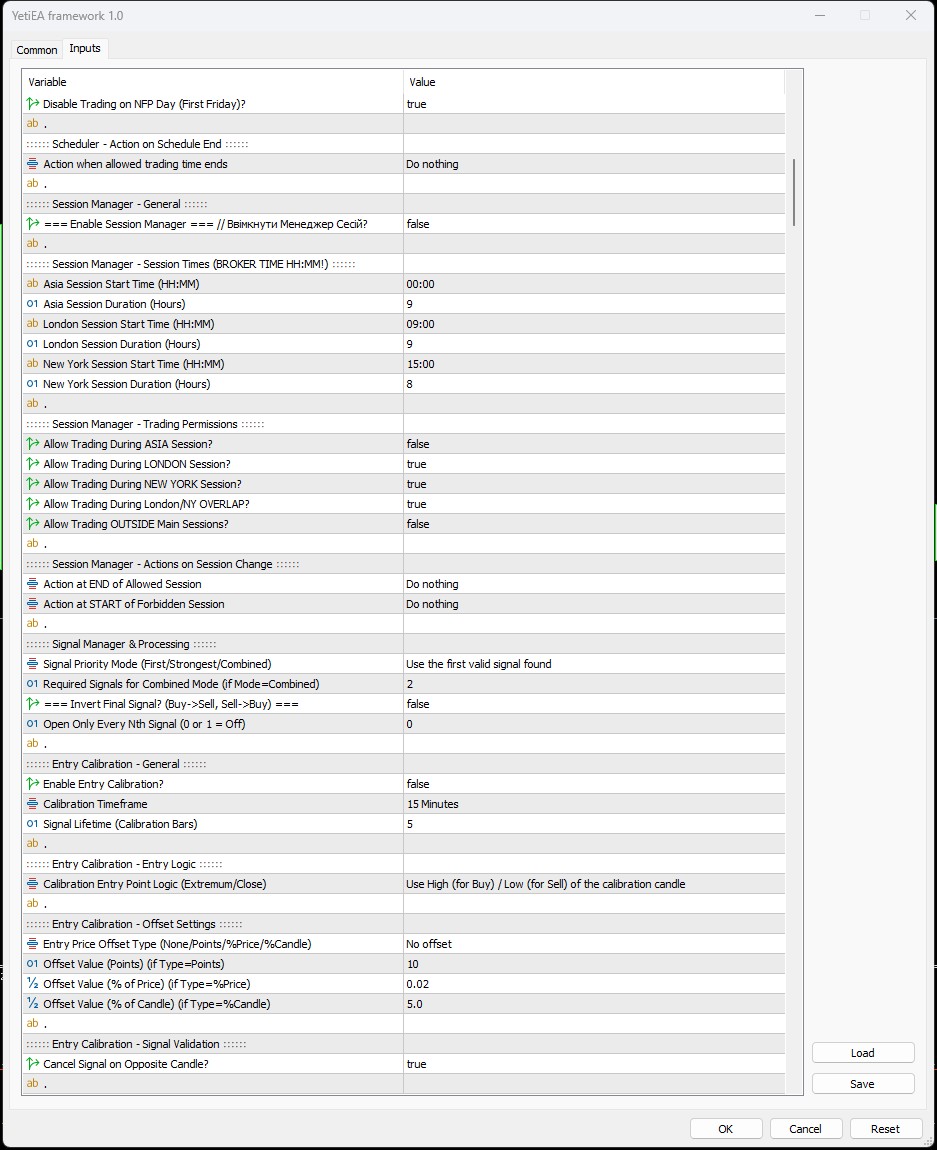Click the Save button
937x1150 pixels.
[x=863, y=1084]
